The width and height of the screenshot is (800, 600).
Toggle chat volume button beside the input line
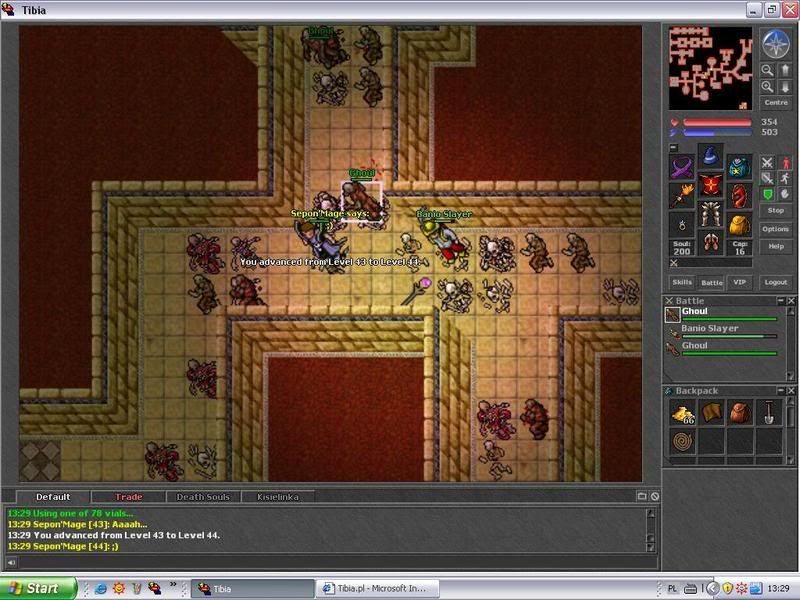click(11, 562)
